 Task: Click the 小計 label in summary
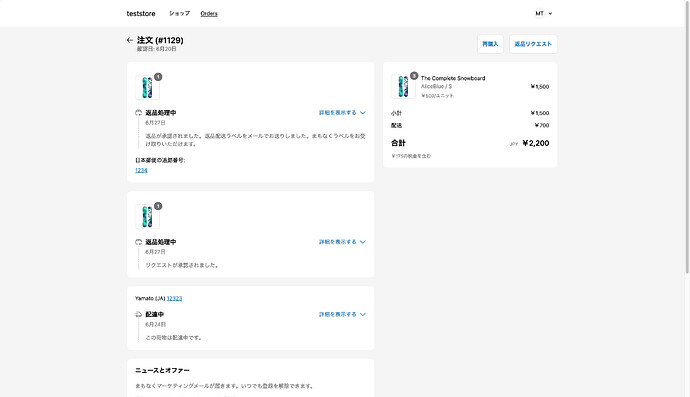tap(396, 113)
